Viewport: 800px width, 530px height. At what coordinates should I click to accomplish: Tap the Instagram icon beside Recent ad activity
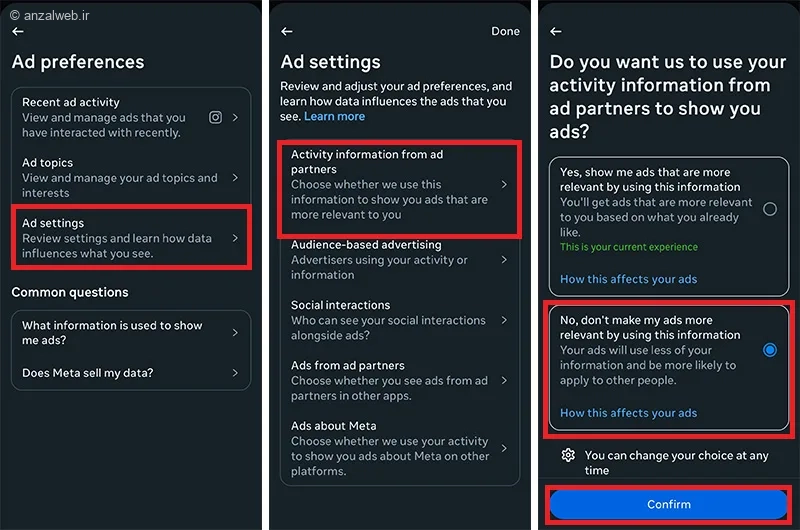coord(215,117)
